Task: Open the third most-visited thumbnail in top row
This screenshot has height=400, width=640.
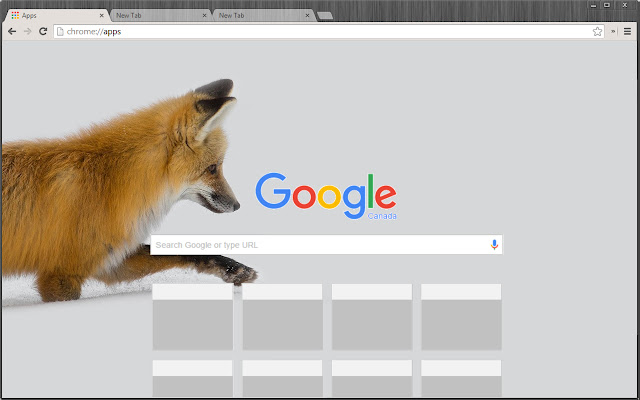Action: tap(372, 317)
